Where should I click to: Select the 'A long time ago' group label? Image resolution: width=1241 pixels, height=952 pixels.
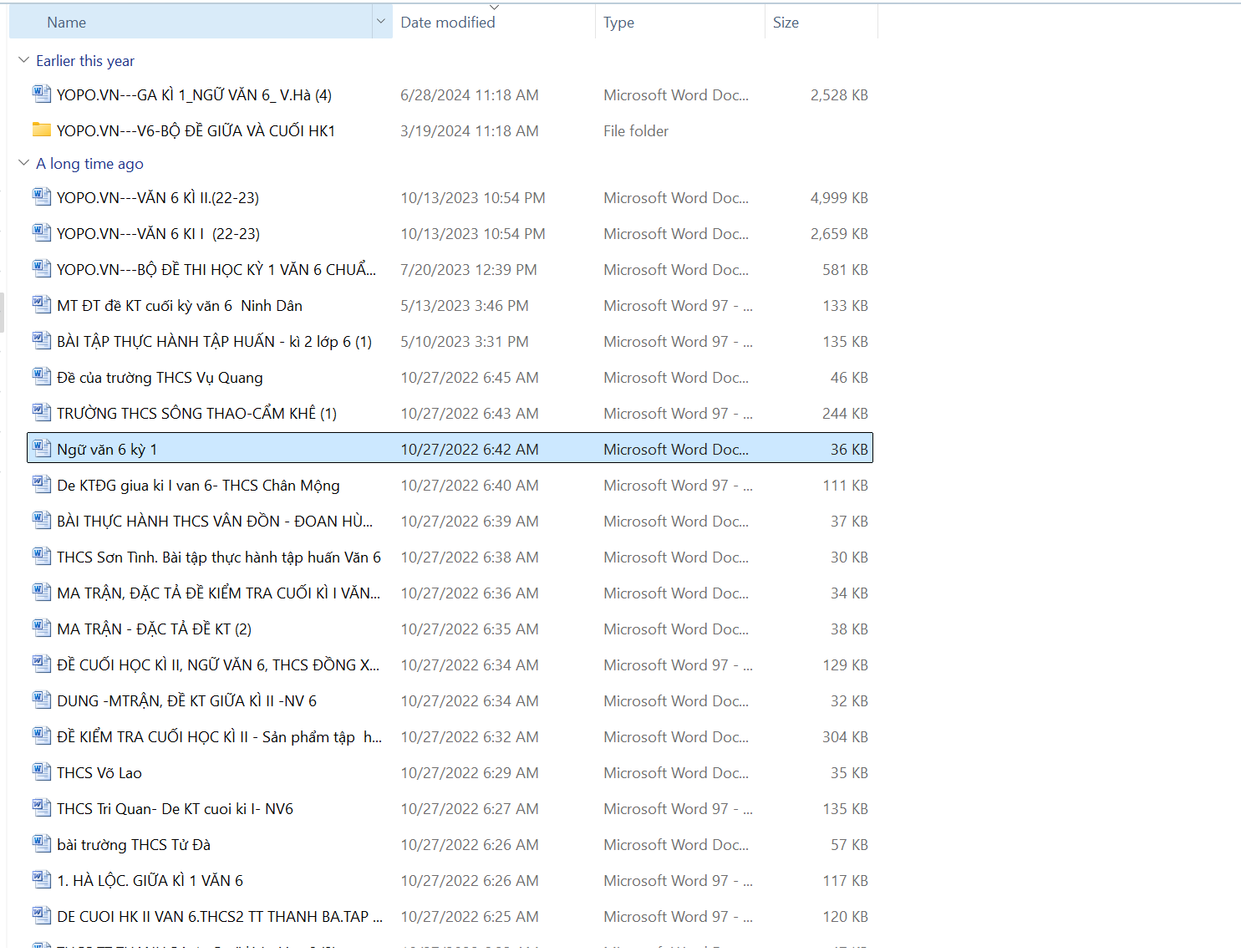(x=89, y=164)
